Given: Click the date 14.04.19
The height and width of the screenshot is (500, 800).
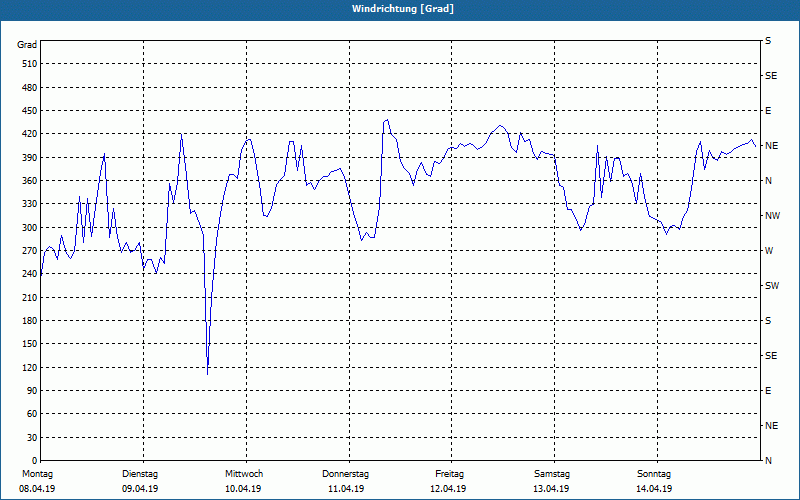Looking at the screenshot, I should click(654, 489).
